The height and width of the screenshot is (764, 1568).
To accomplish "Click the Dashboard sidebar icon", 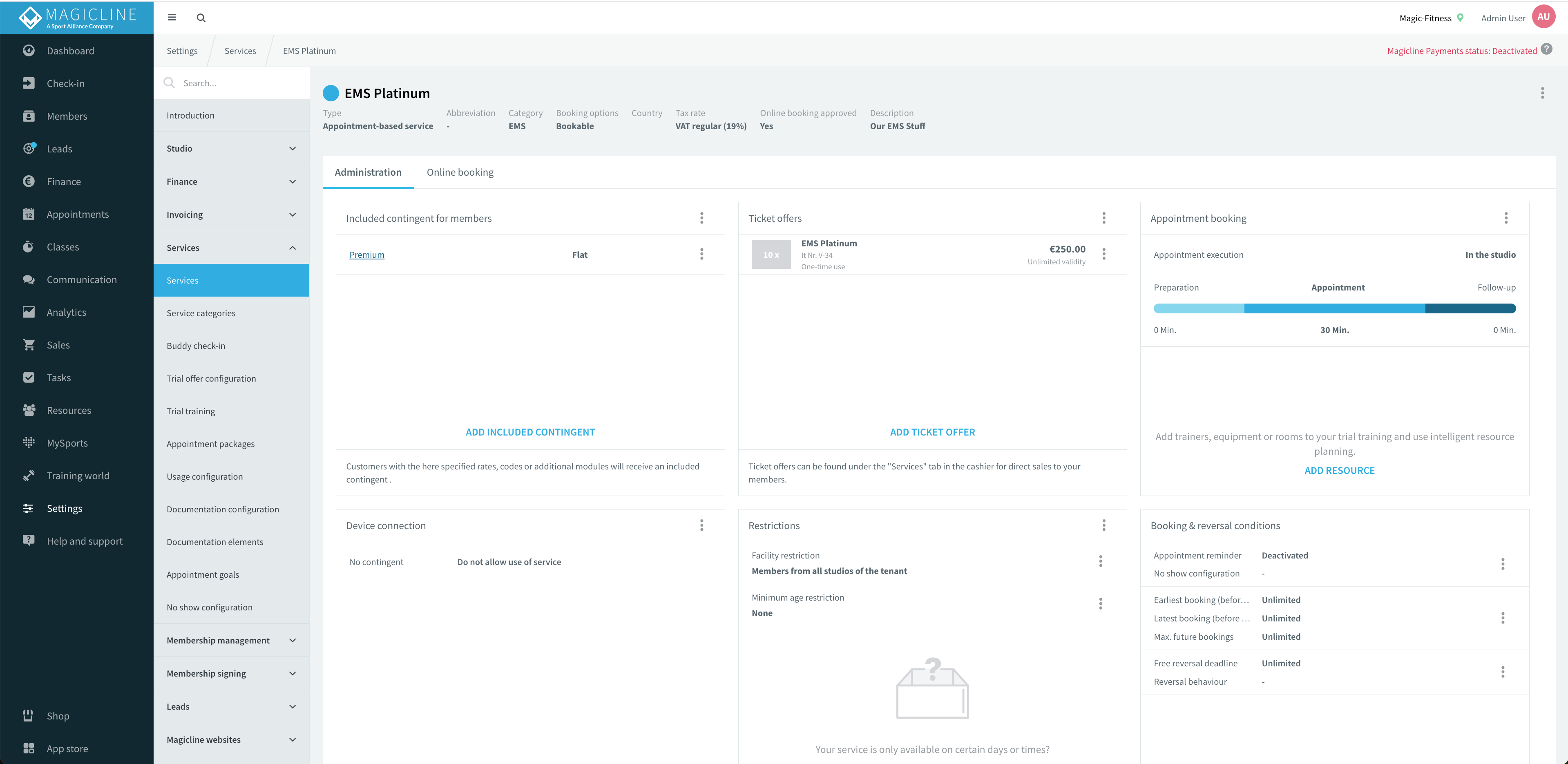I will (29, 51).
